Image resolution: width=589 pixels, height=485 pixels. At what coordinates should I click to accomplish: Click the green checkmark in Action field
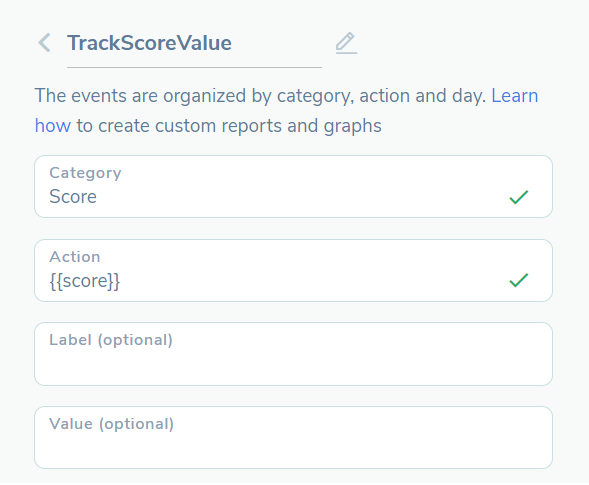tap(518, 280)
